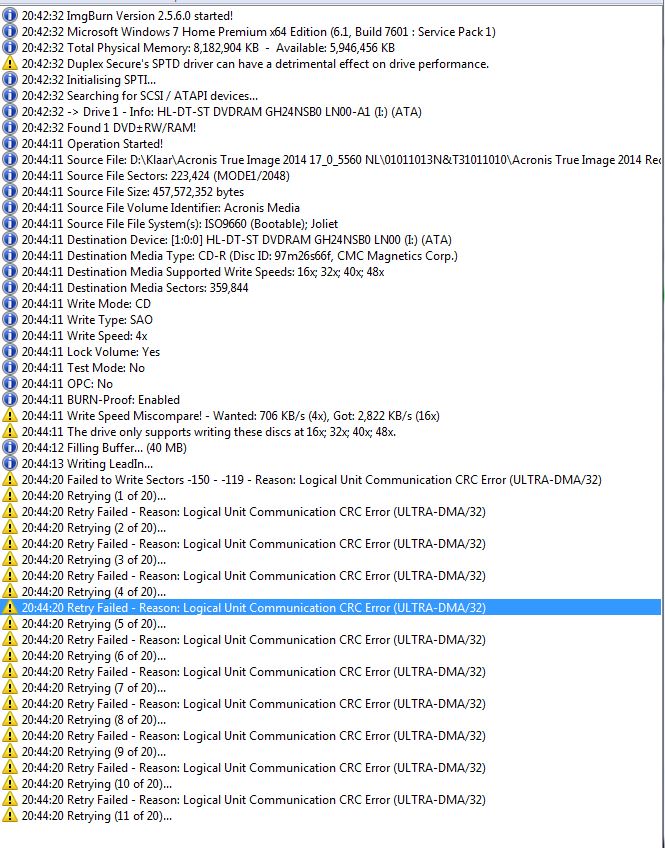Click info icon beside 'Write Speed: 4x'

tap(10, 336)
